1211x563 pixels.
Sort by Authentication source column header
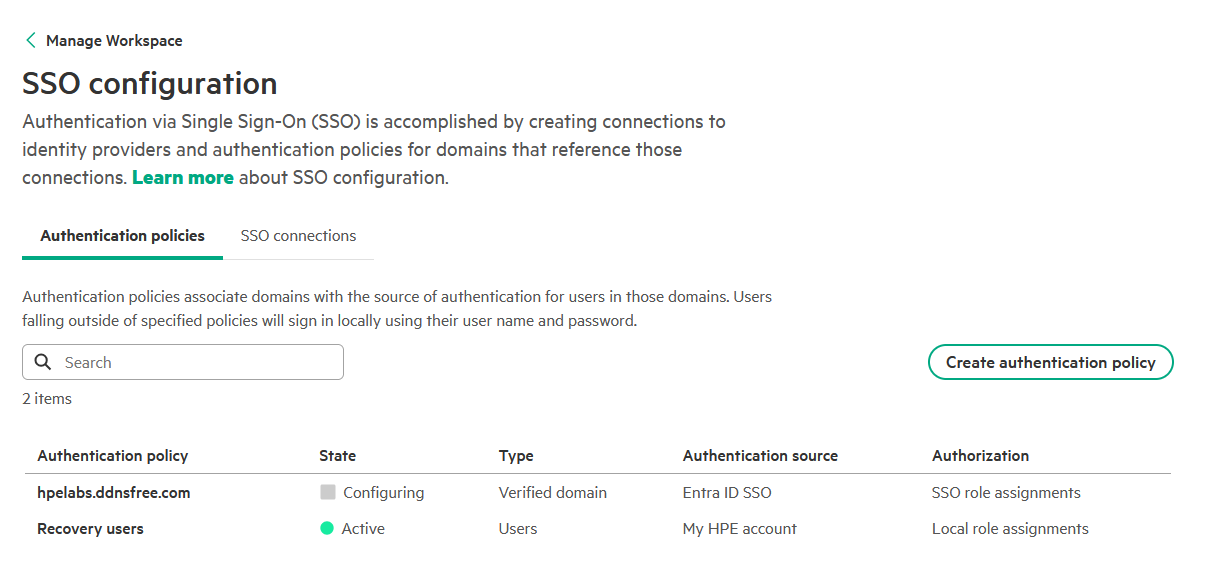[760, 455]
